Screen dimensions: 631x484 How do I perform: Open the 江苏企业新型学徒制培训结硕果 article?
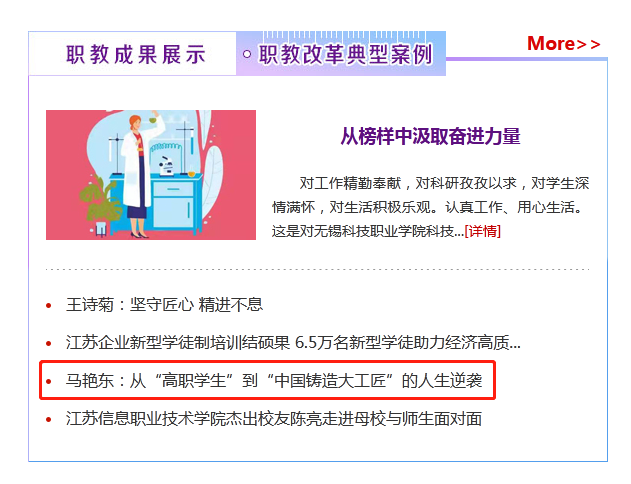[293, 342]
